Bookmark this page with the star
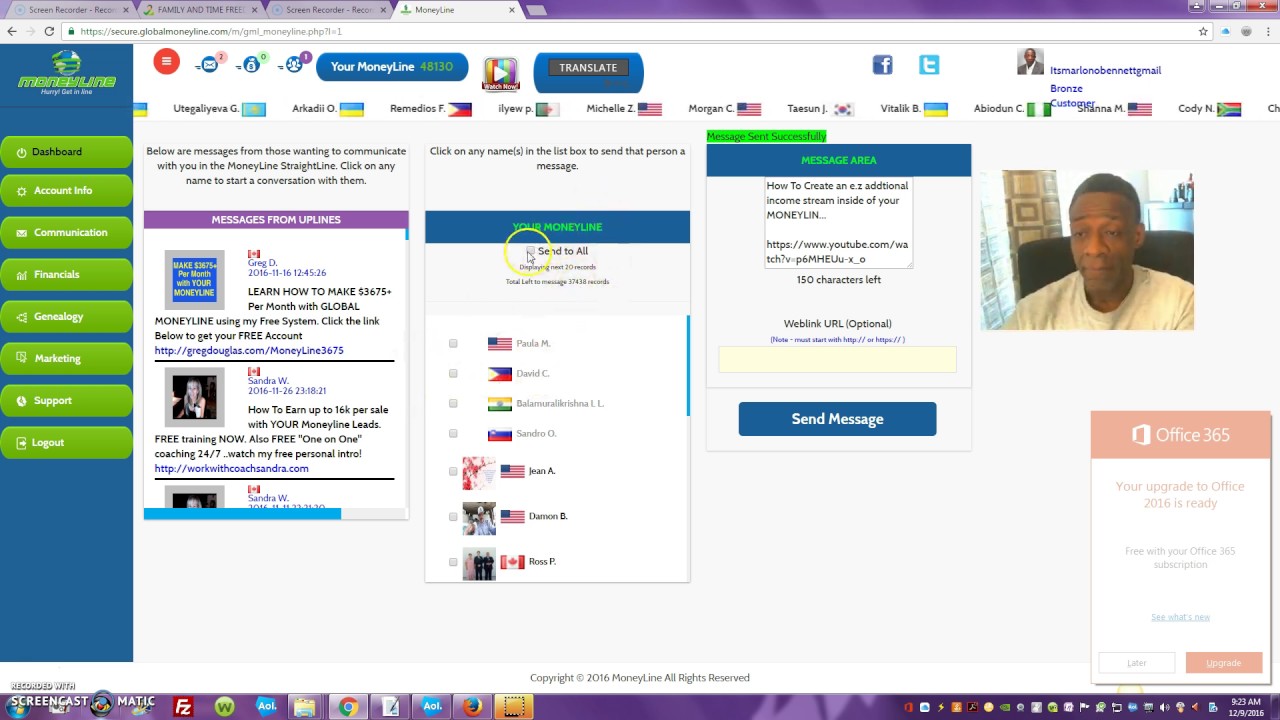 pyautogui.click(x=1203, y=31)
